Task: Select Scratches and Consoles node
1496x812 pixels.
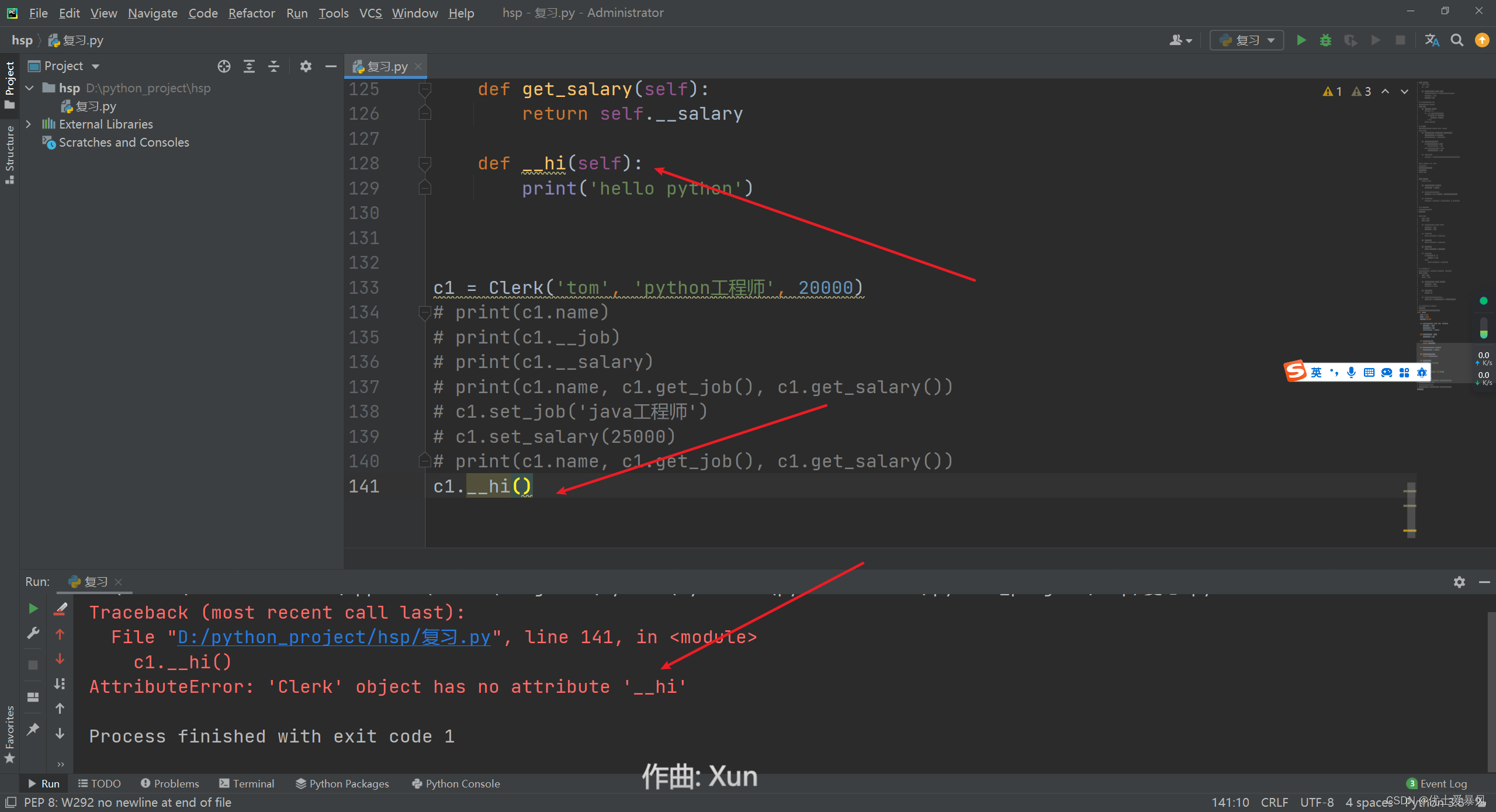Action: [116, 142]
